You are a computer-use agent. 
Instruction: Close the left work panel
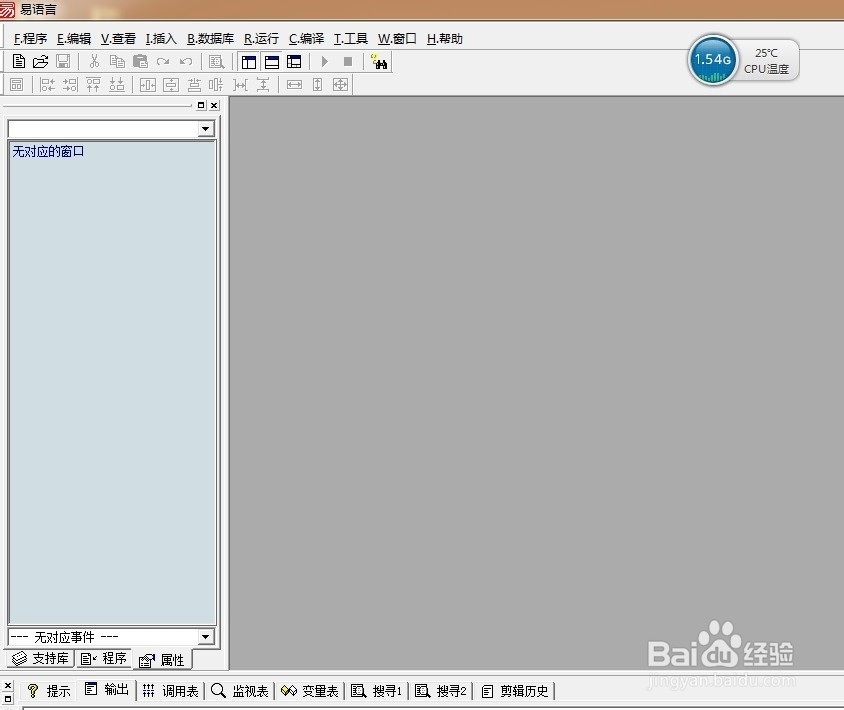(x=214, y=105)
